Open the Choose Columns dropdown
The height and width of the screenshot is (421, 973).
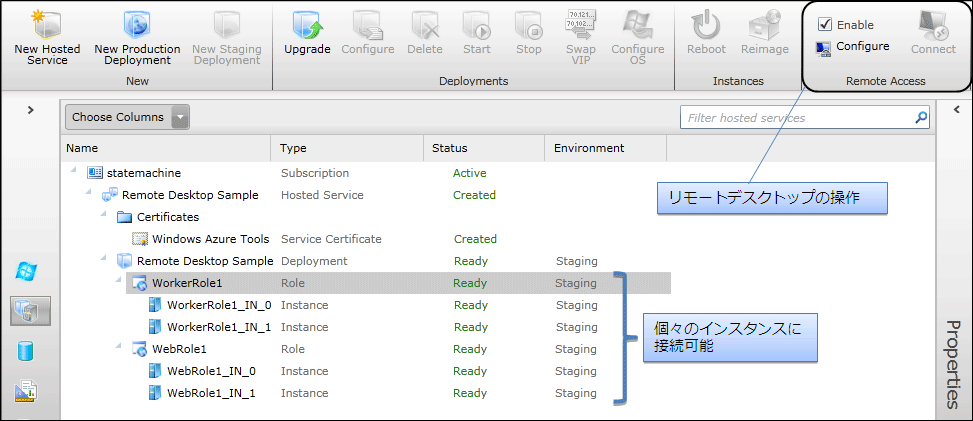[127, 117]
